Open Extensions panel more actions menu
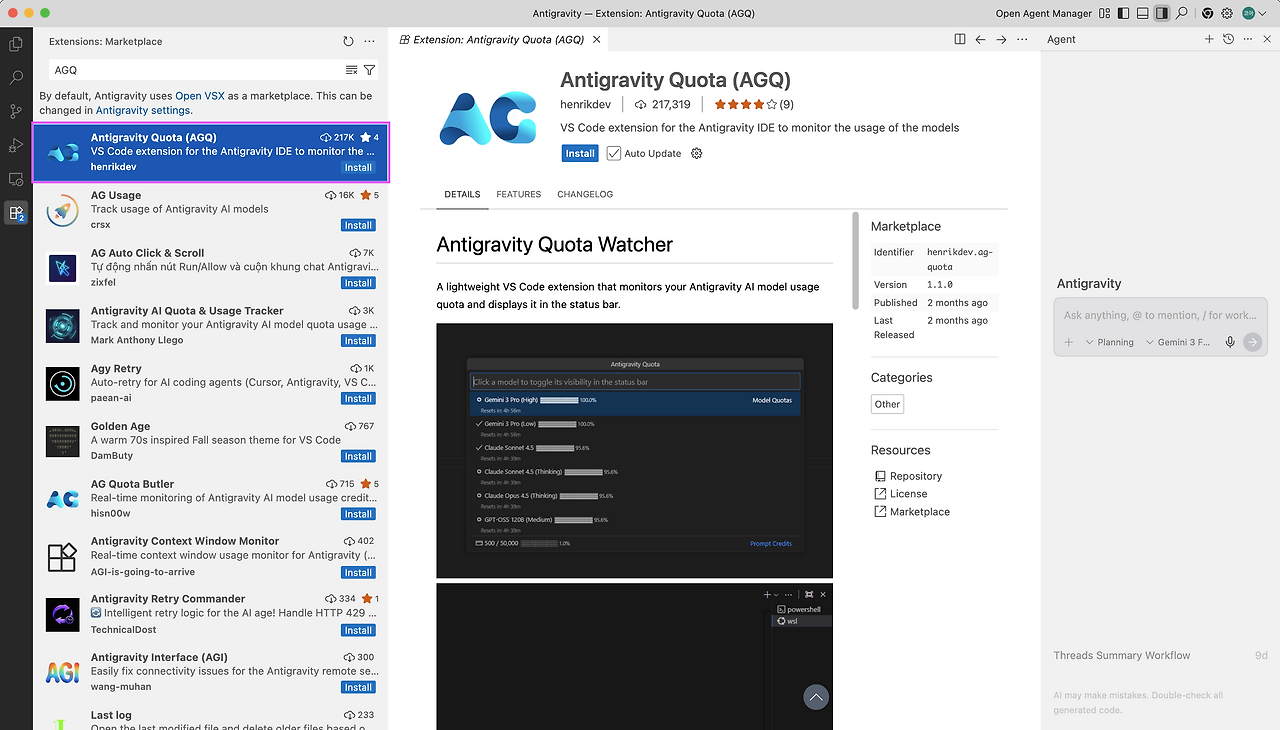Image resolution: width=1280 pixels, height=730 pixels. coord(370,41)
